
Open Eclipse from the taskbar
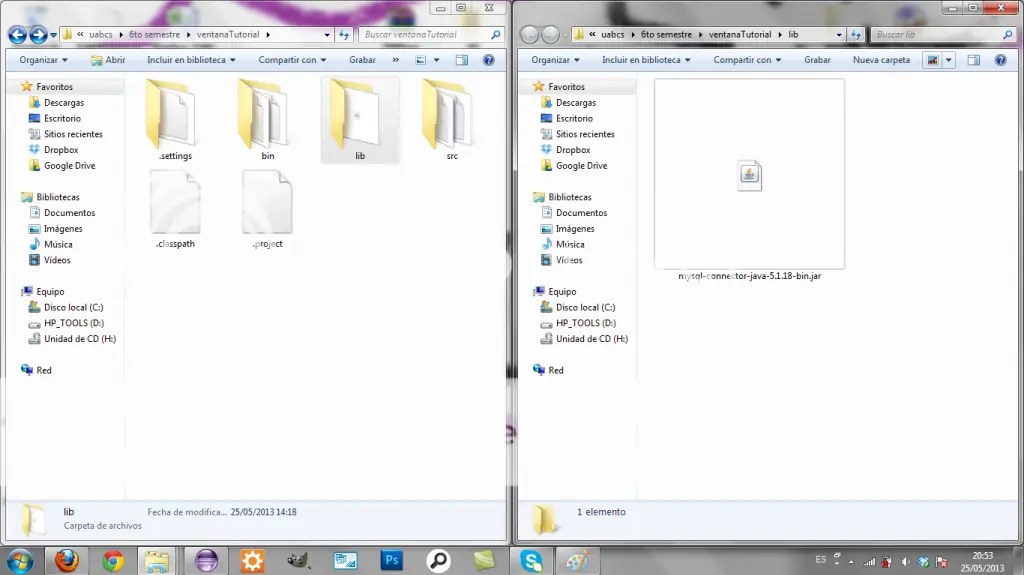[x=206, y=561]
